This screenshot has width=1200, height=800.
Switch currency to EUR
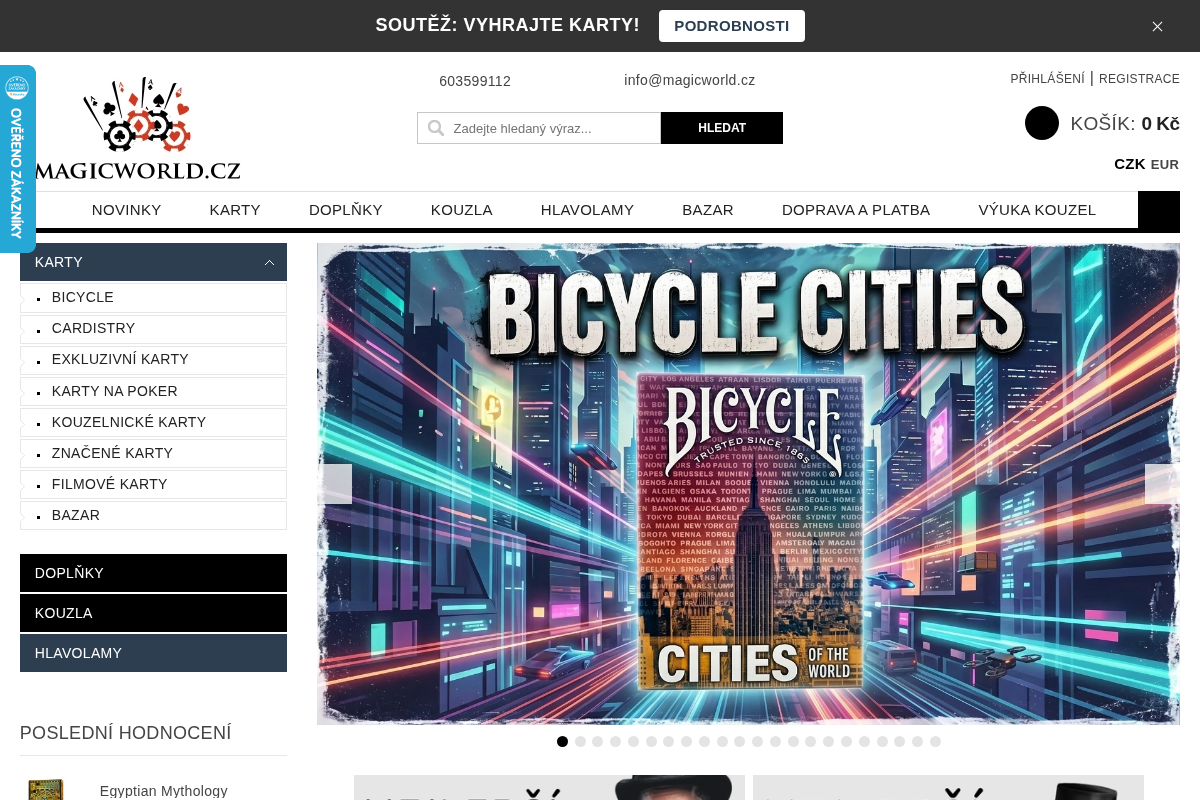point(1165,165)
